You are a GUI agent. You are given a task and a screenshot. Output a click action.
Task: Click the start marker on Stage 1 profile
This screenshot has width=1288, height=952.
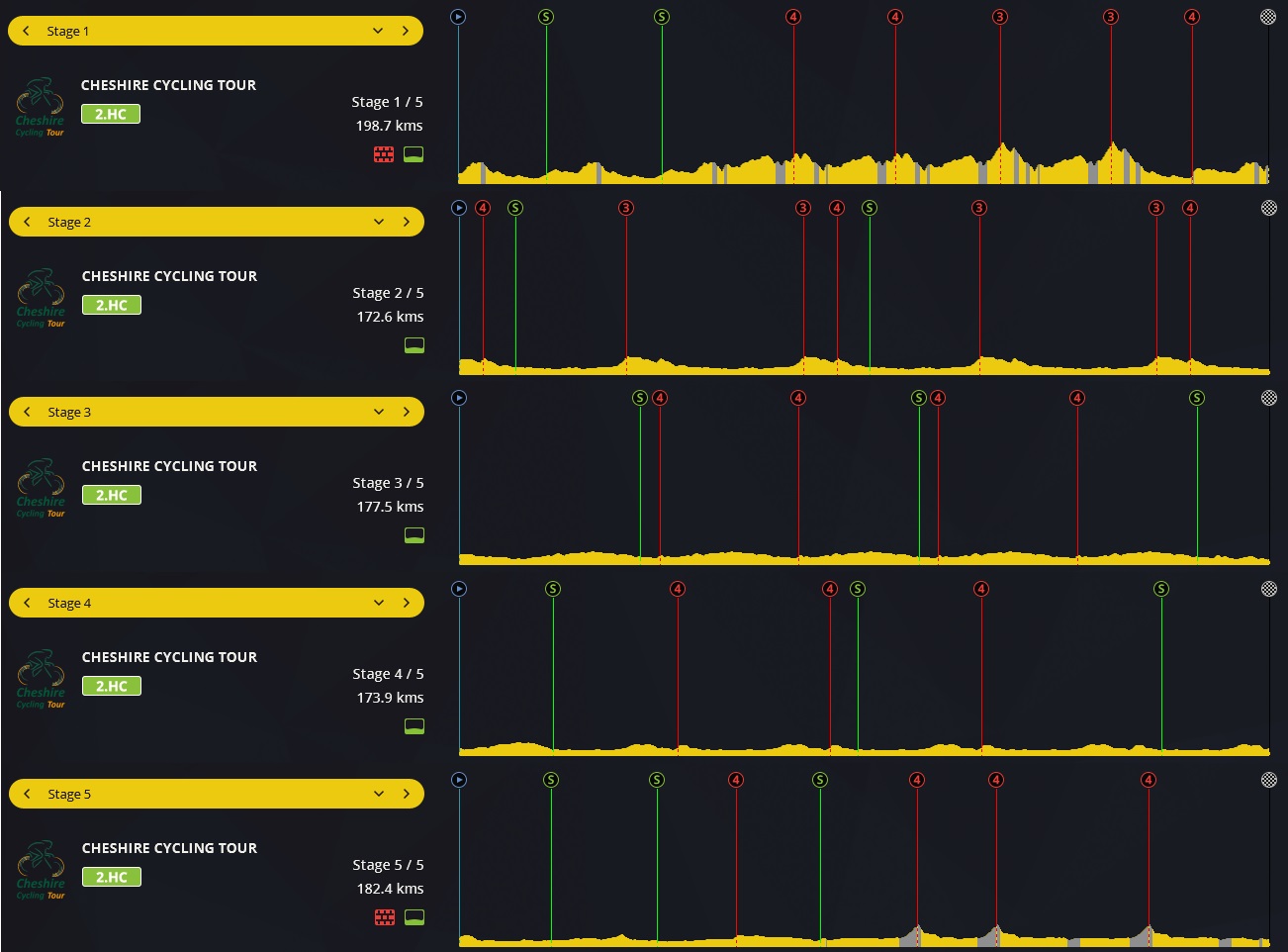point(458,17)
